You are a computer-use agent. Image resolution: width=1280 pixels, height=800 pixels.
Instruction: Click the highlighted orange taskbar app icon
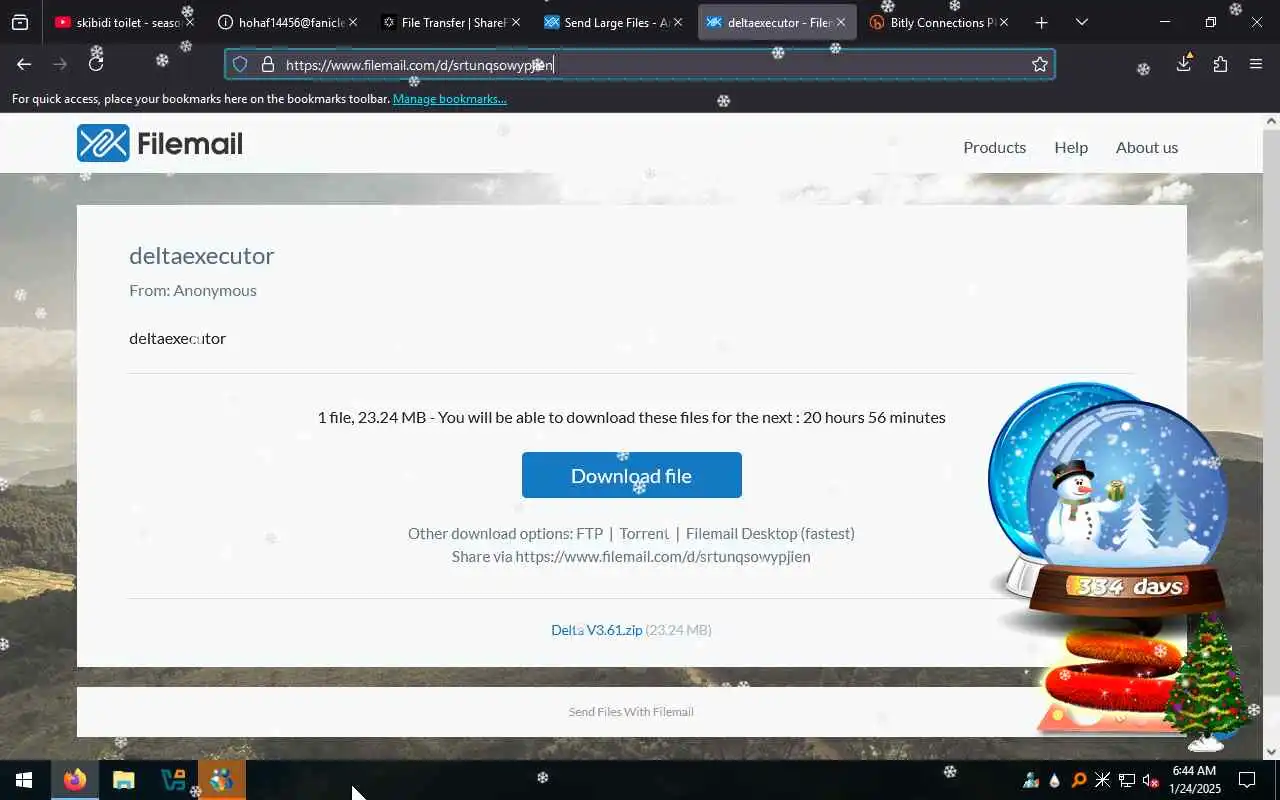(221, 780)
